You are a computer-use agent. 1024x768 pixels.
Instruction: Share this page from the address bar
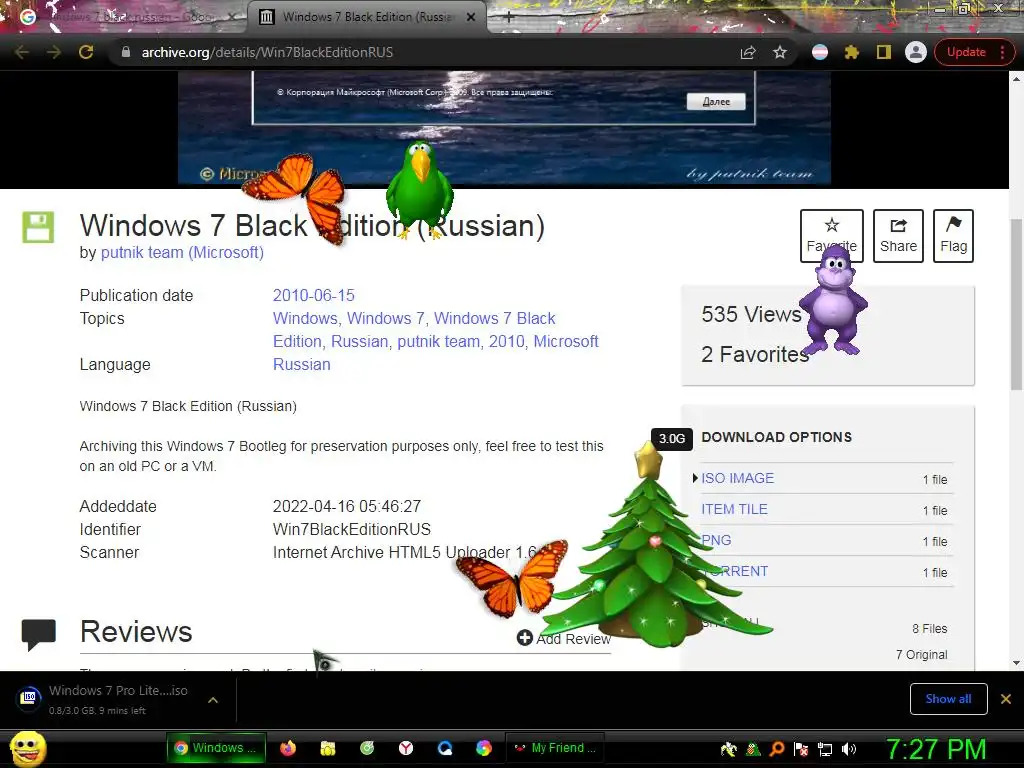[x=748, y=52]
